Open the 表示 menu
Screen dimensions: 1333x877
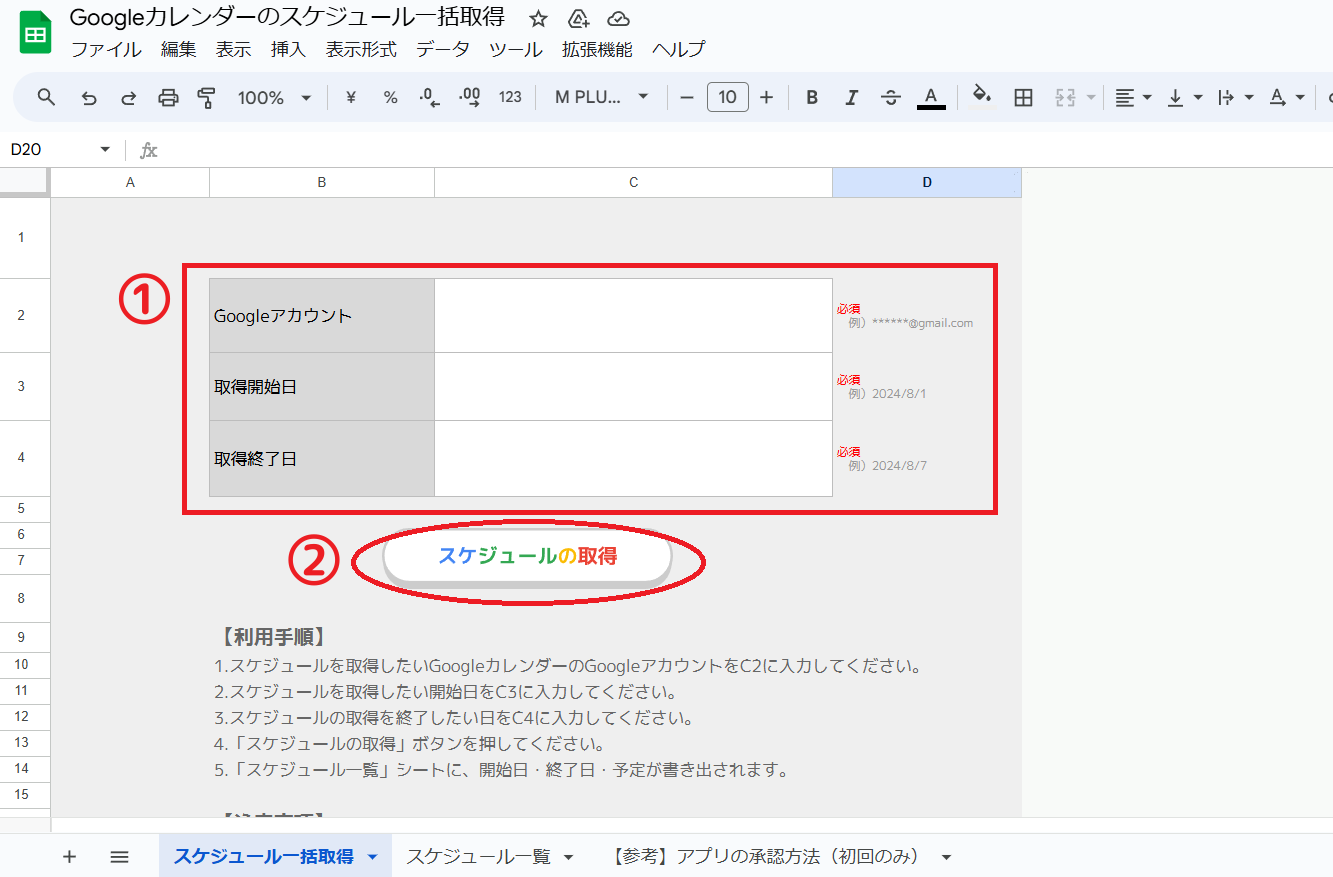click(233, 49)
